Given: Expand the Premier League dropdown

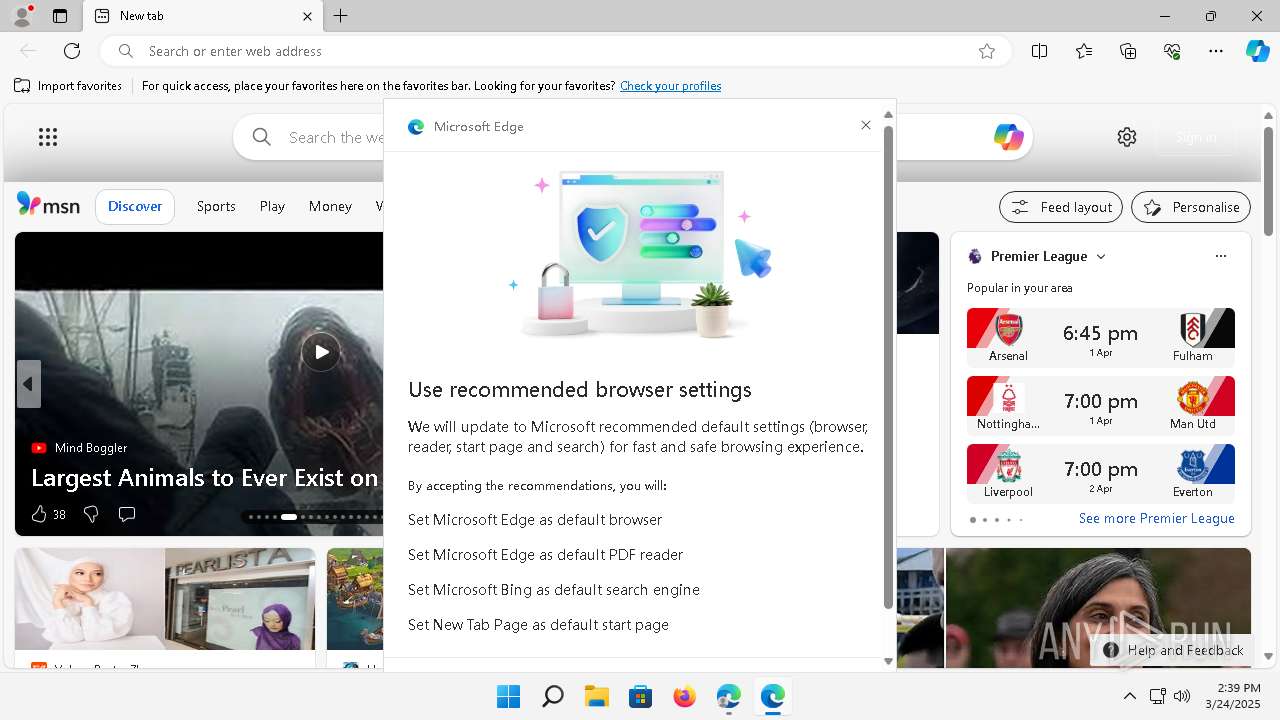Looking at the screenshot, I should [x=1101, y=257].
